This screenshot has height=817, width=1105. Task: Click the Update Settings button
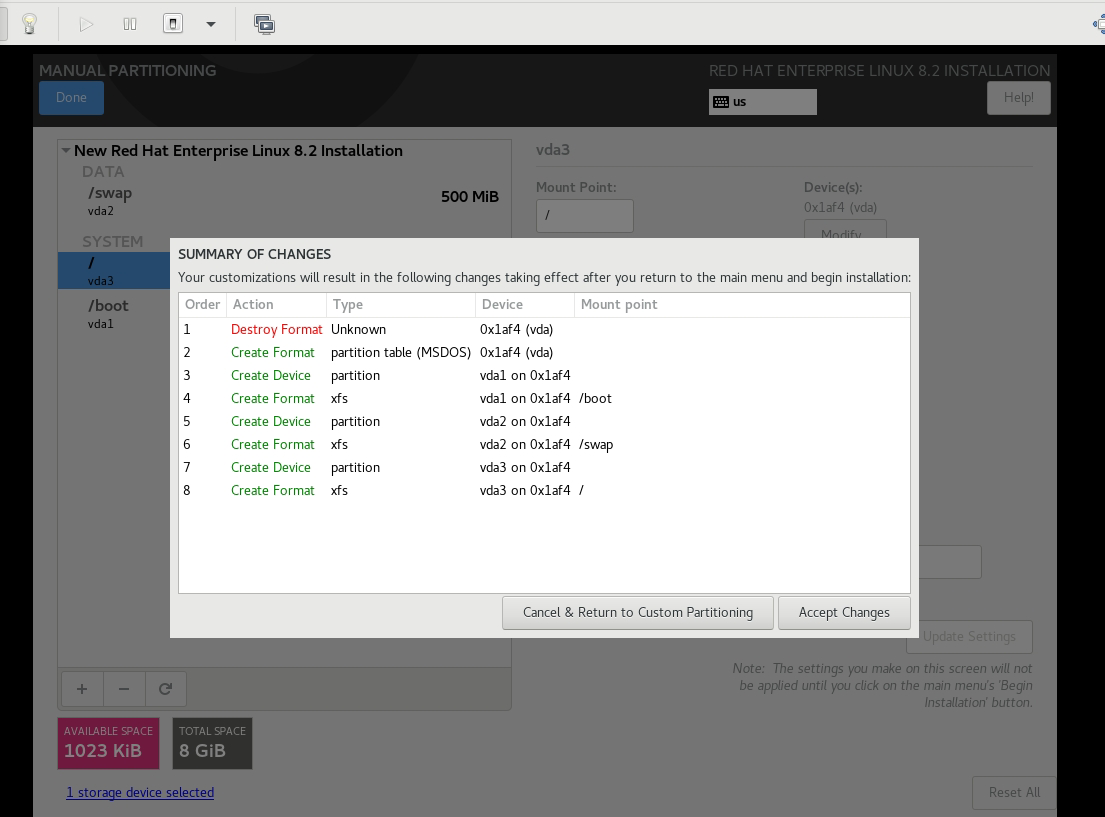coord(969,637)
